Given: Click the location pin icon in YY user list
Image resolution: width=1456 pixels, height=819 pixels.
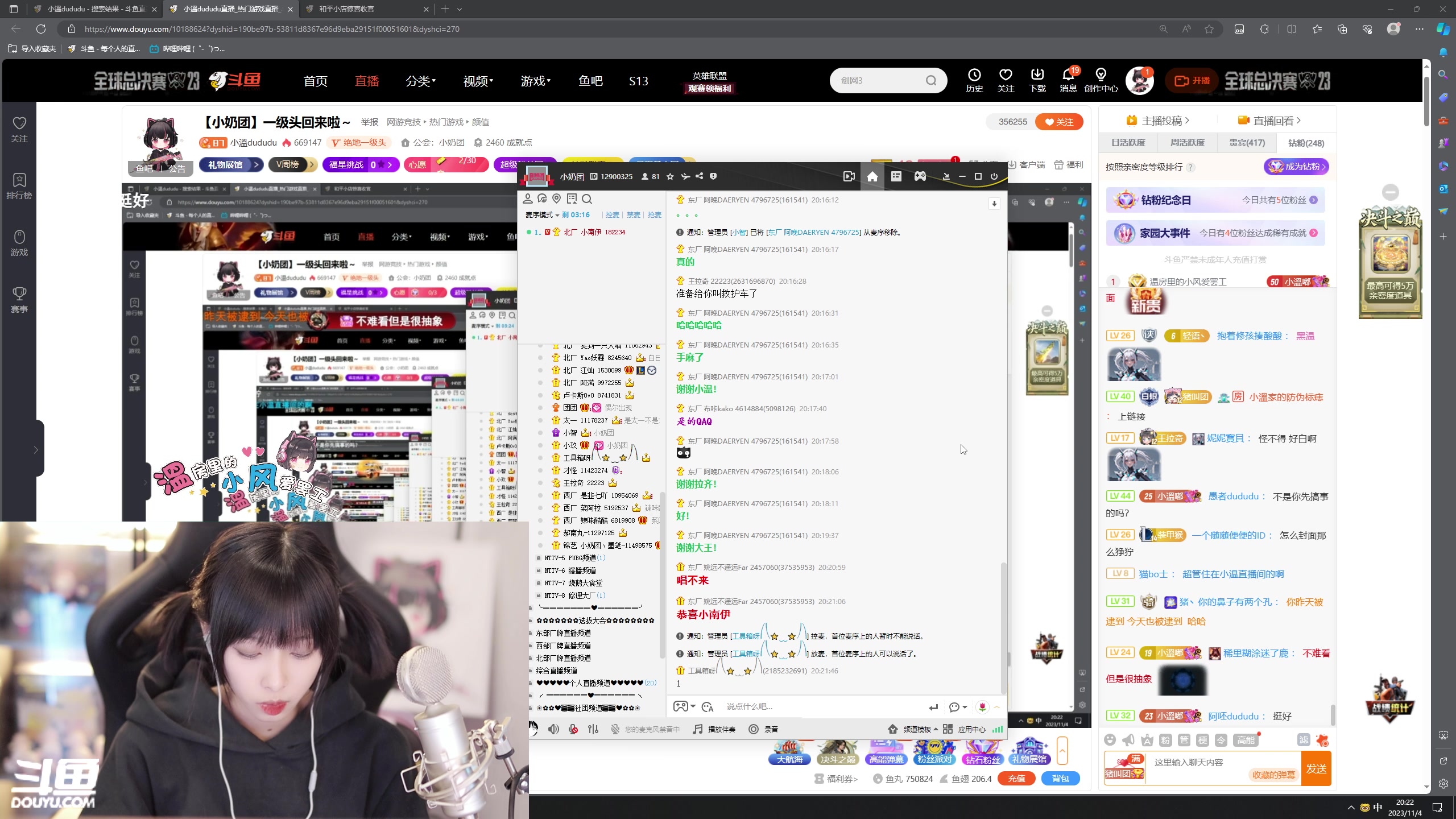Looking at the screenshot, I should tap(557, 198).
